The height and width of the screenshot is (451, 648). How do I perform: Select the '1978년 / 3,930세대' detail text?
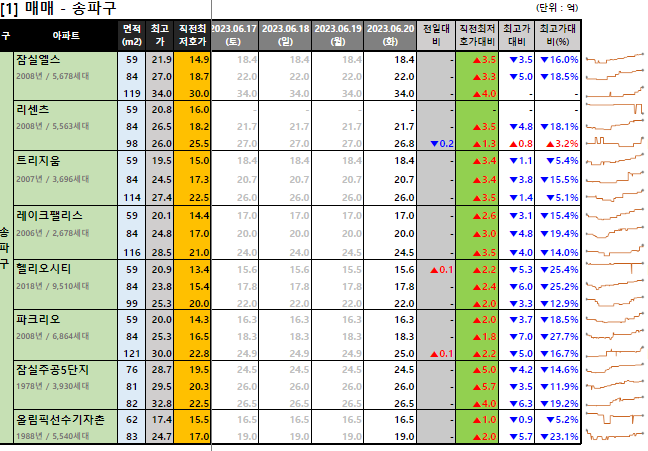pyautogui.click(x=52, y=386)
